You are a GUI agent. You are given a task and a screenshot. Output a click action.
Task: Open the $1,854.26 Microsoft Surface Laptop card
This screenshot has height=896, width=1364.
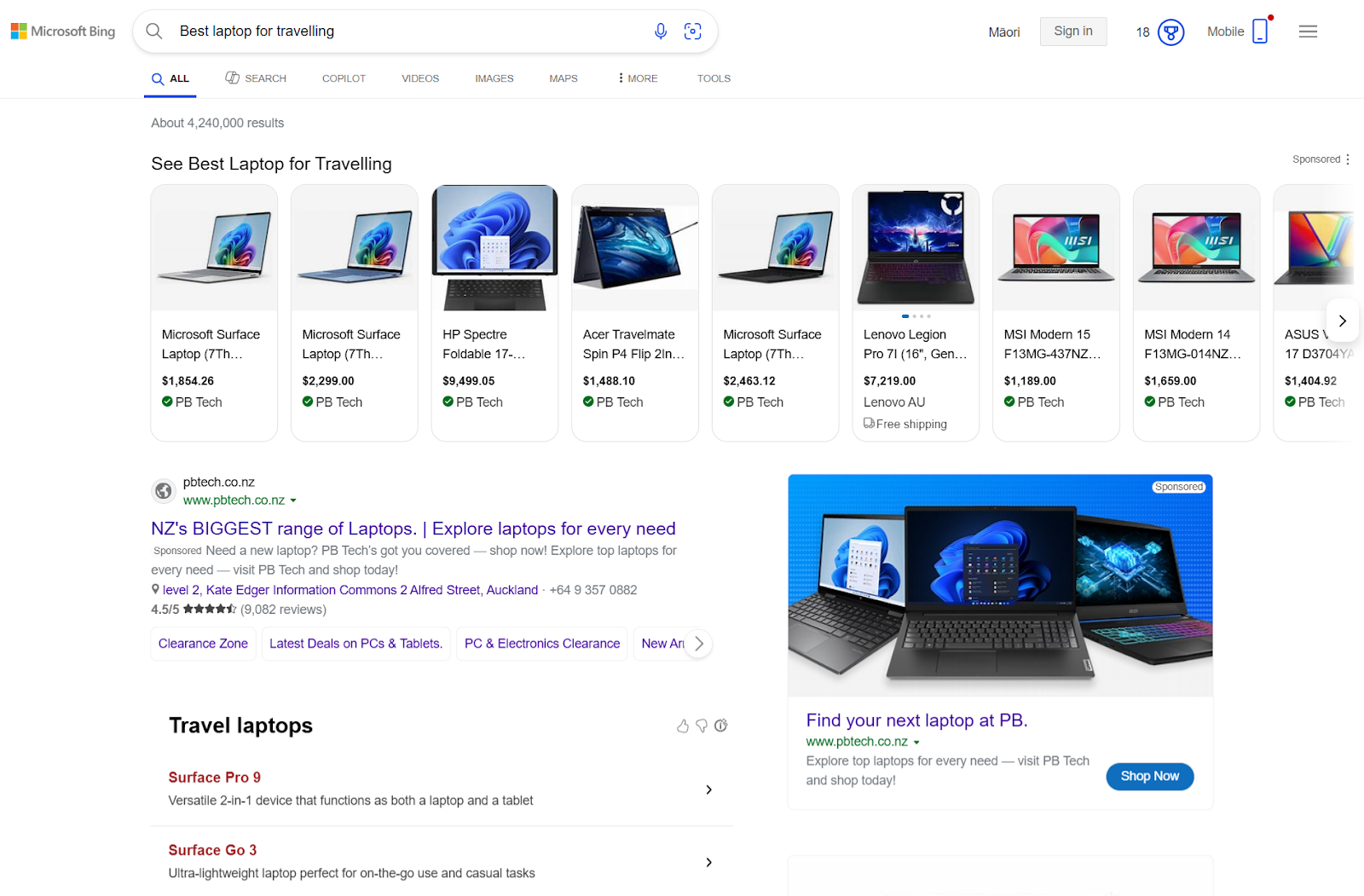[214, 313]
